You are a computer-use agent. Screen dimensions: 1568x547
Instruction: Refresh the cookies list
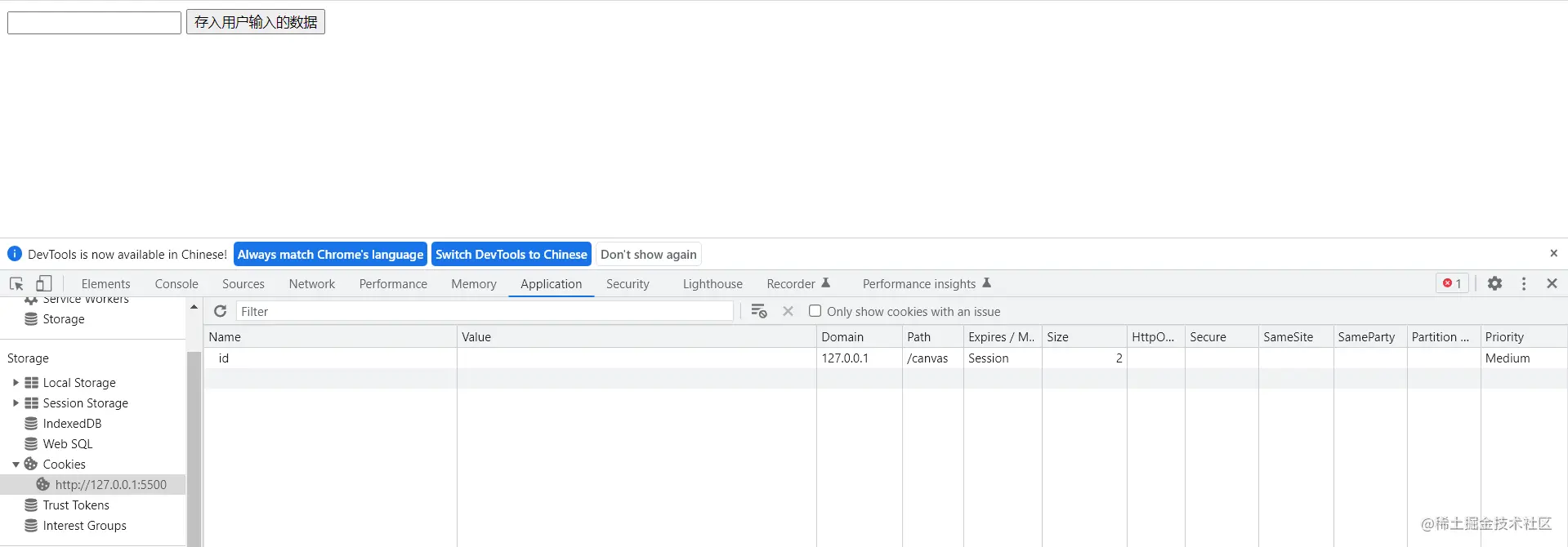220,312
